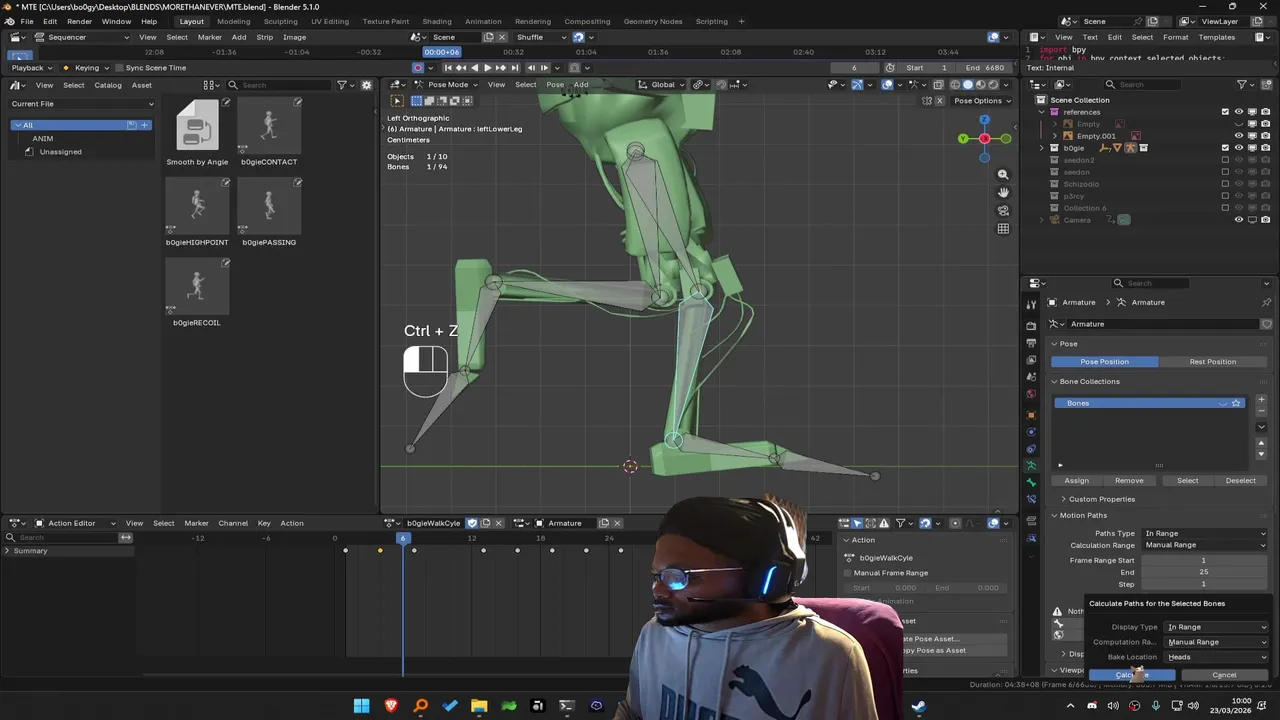Screen dimensions: 1280x720
Task: Cancel the Calculate Paths dialog
Action: coord(1224,675)
